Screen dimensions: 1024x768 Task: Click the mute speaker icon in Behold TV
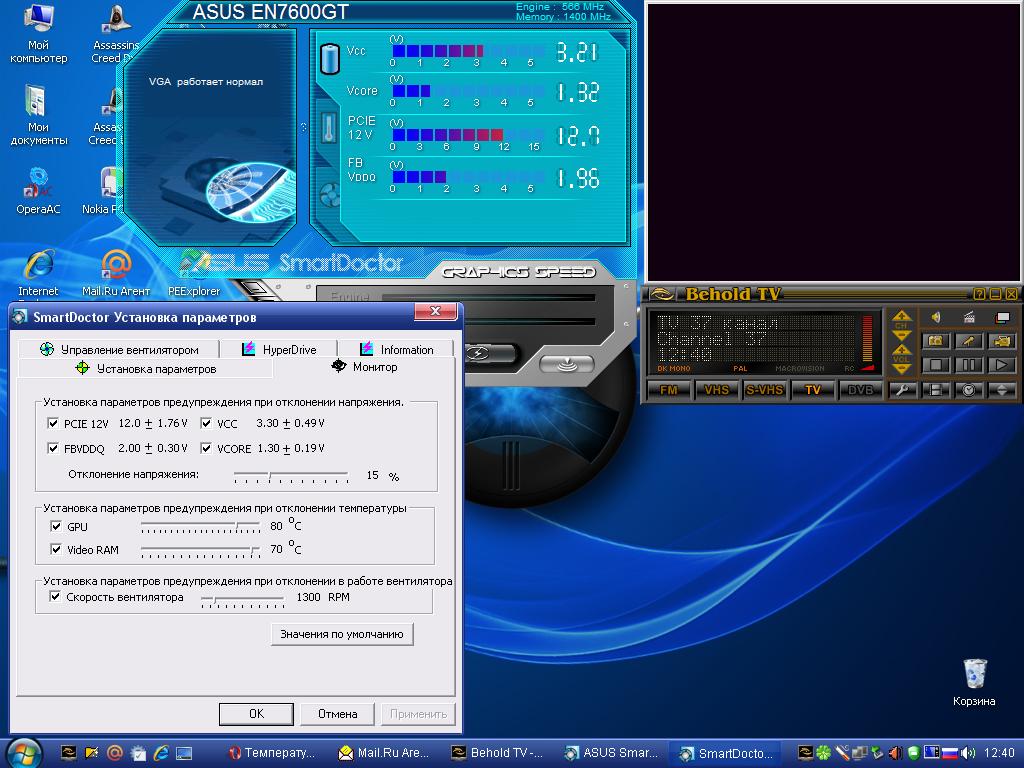pos(936,317)
